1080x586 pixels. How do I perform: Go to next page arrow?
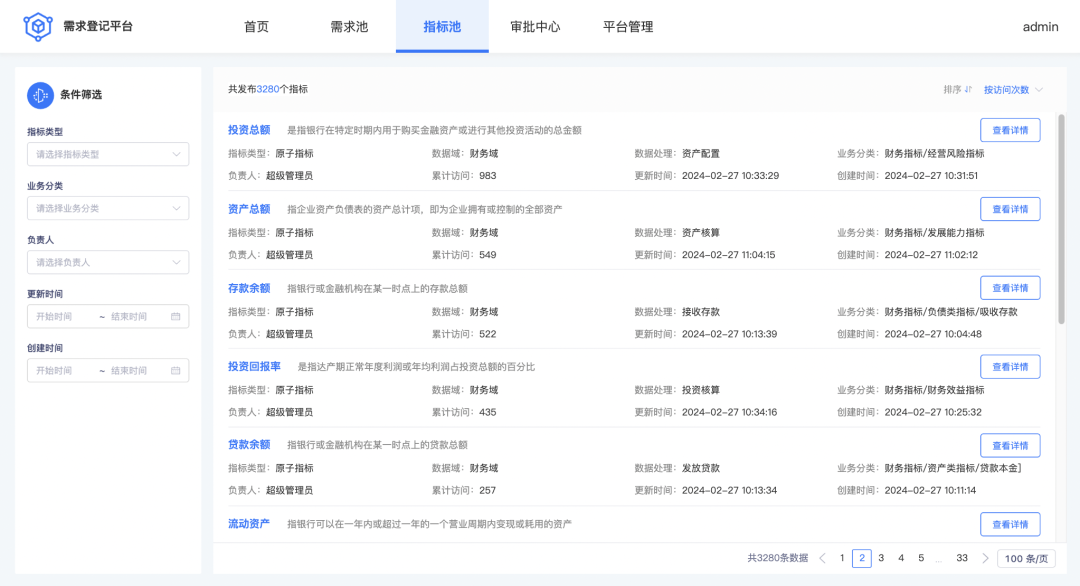[x=985, y=558]
